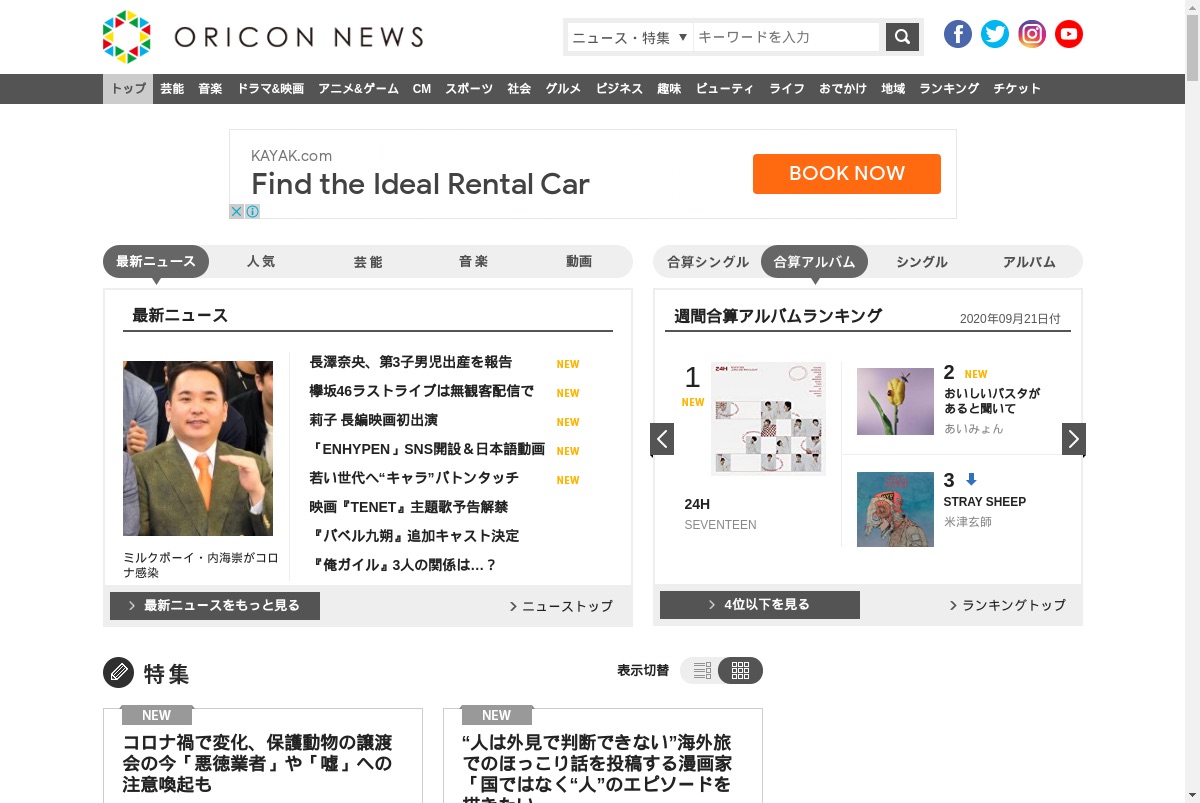
Task: Open the 趣味 navigation item
Action: pos(669,89)
